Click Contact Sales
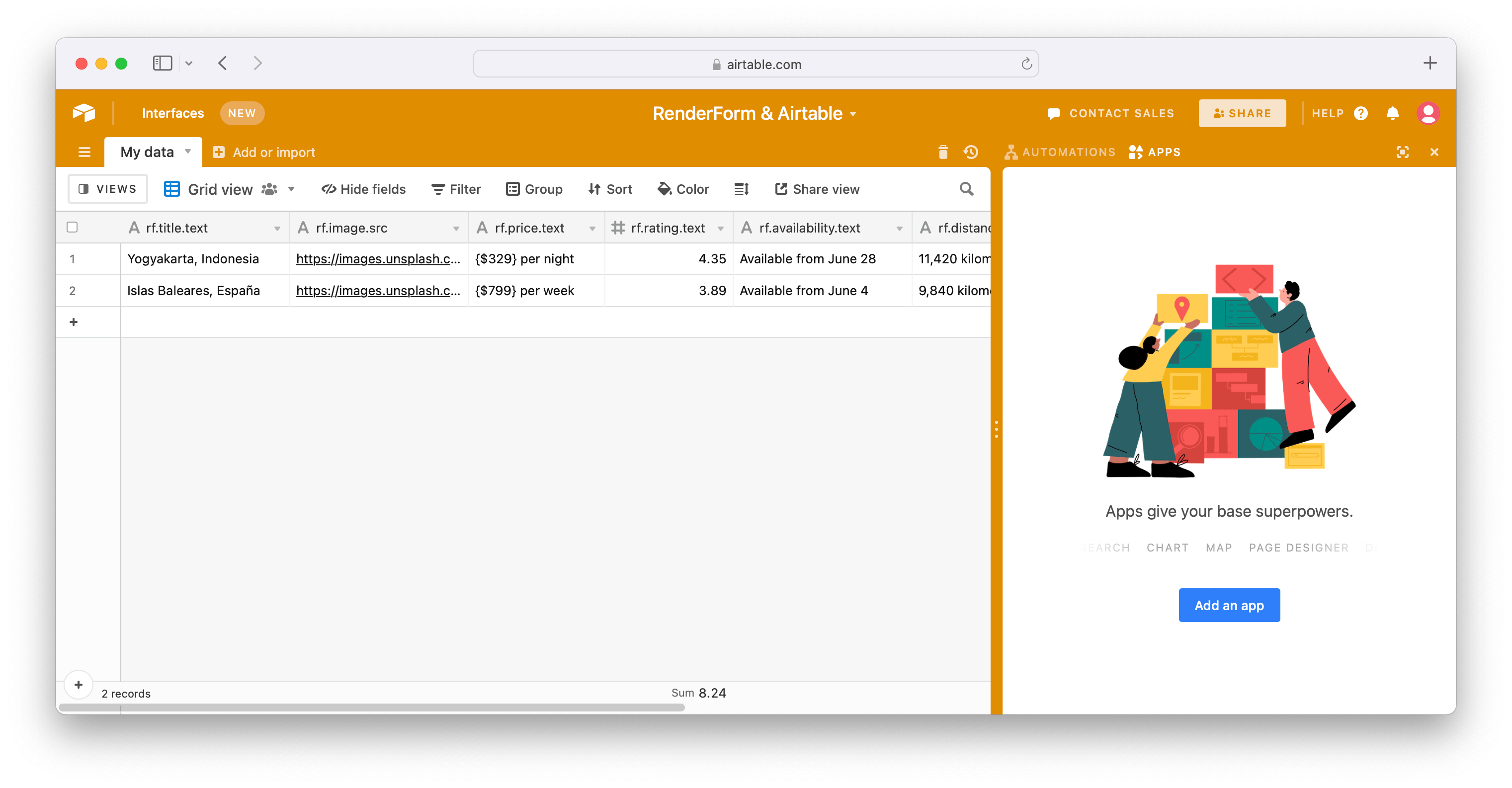1512x788 pixels. point(1111,113)
